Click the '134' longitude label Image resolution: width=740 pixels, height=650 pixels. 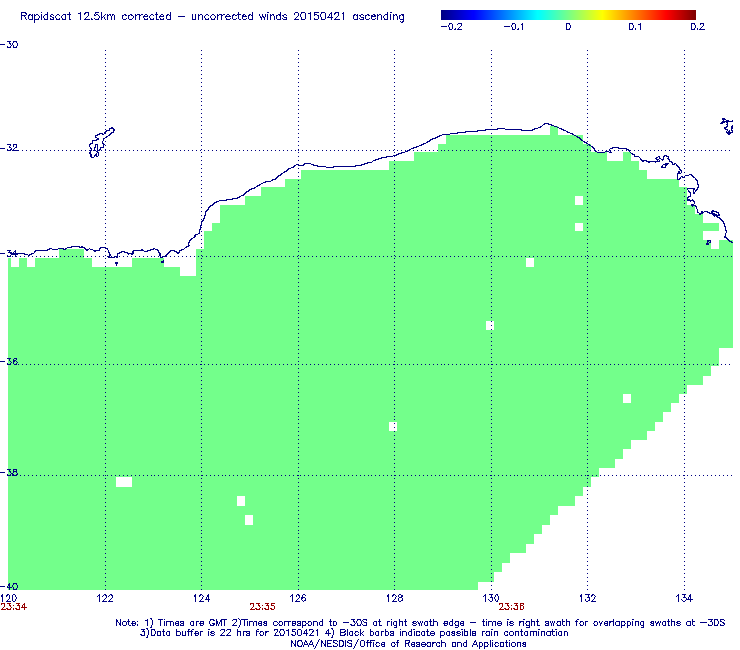pyautogui.click(x=684, y=599)
